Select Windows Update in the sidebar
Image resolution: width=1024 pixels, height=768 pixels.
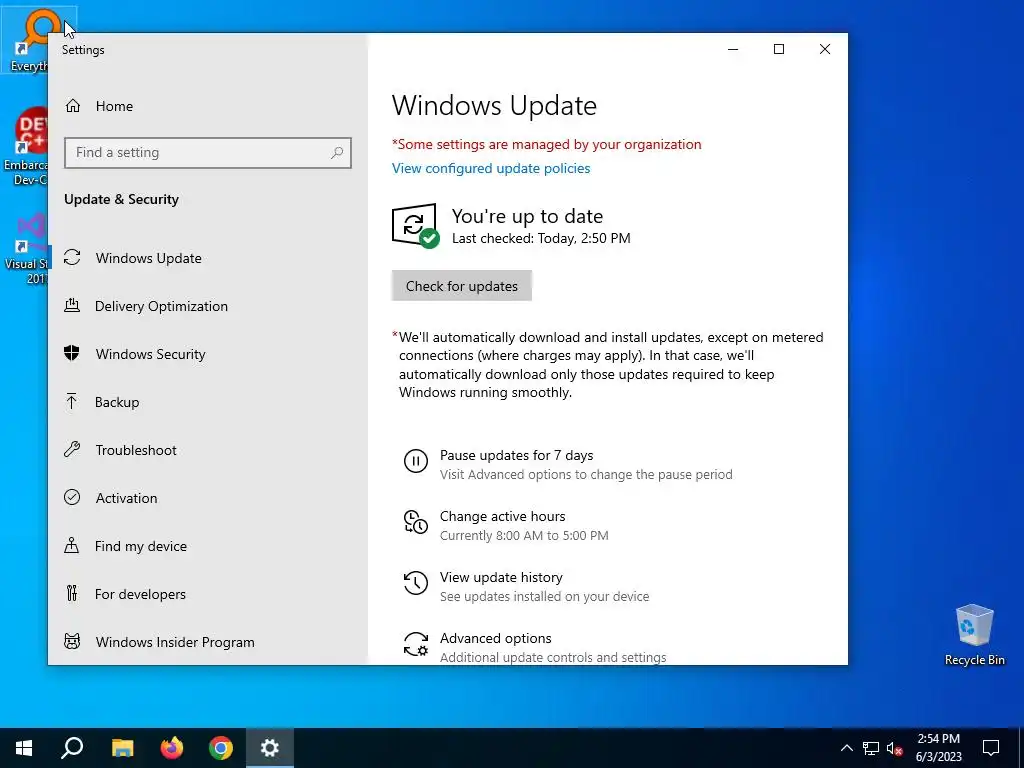tap(208, 257)
